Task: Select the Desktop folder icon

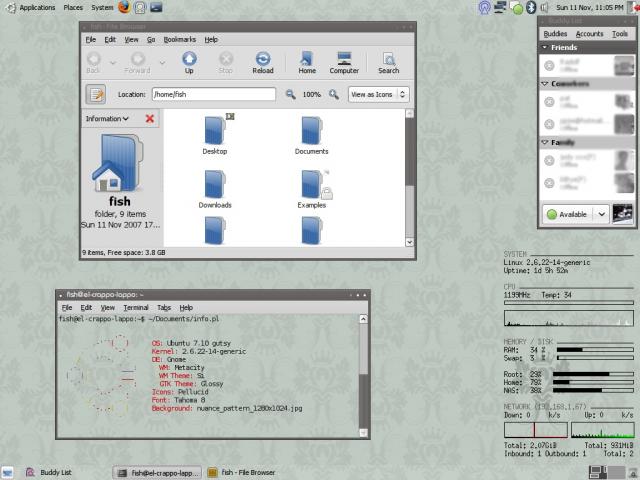Action: 215,131
